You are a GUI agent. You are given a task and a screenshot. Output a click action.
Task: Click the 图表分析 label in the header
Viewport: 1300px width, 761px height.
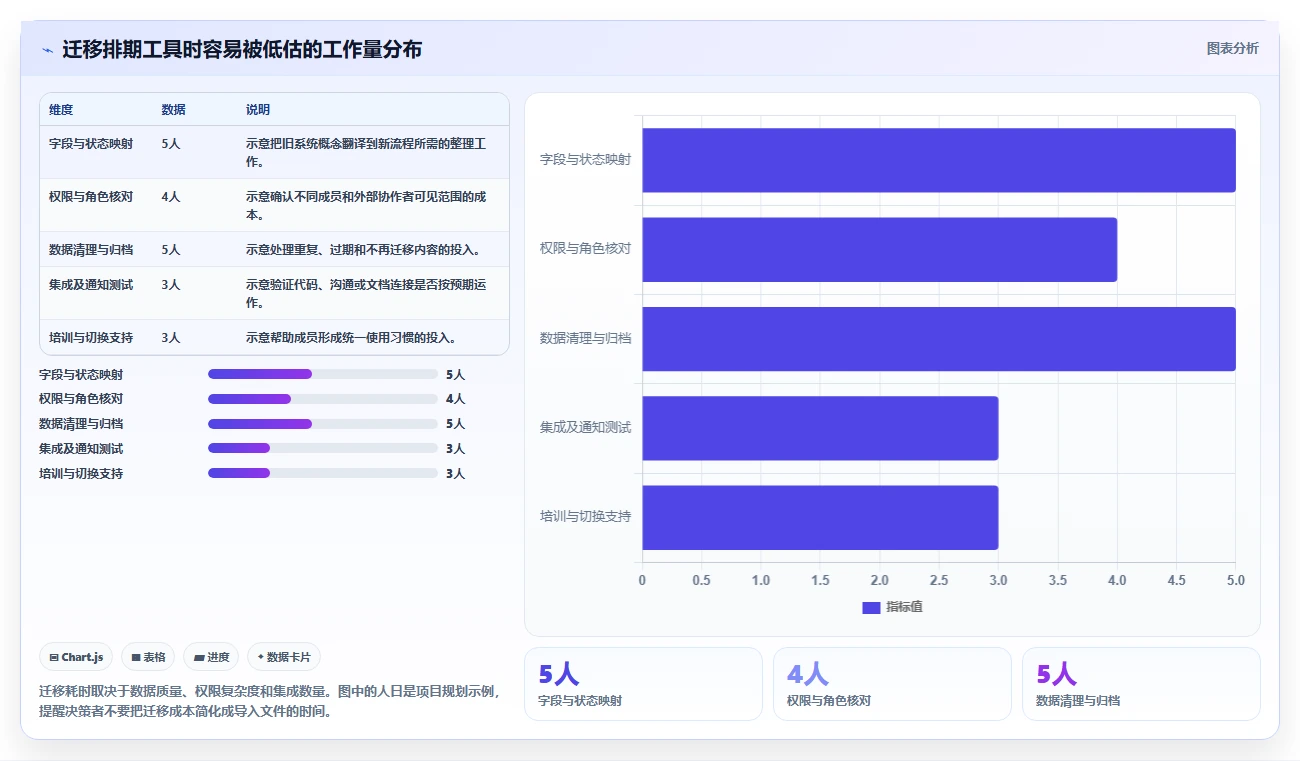[1232, 48]
